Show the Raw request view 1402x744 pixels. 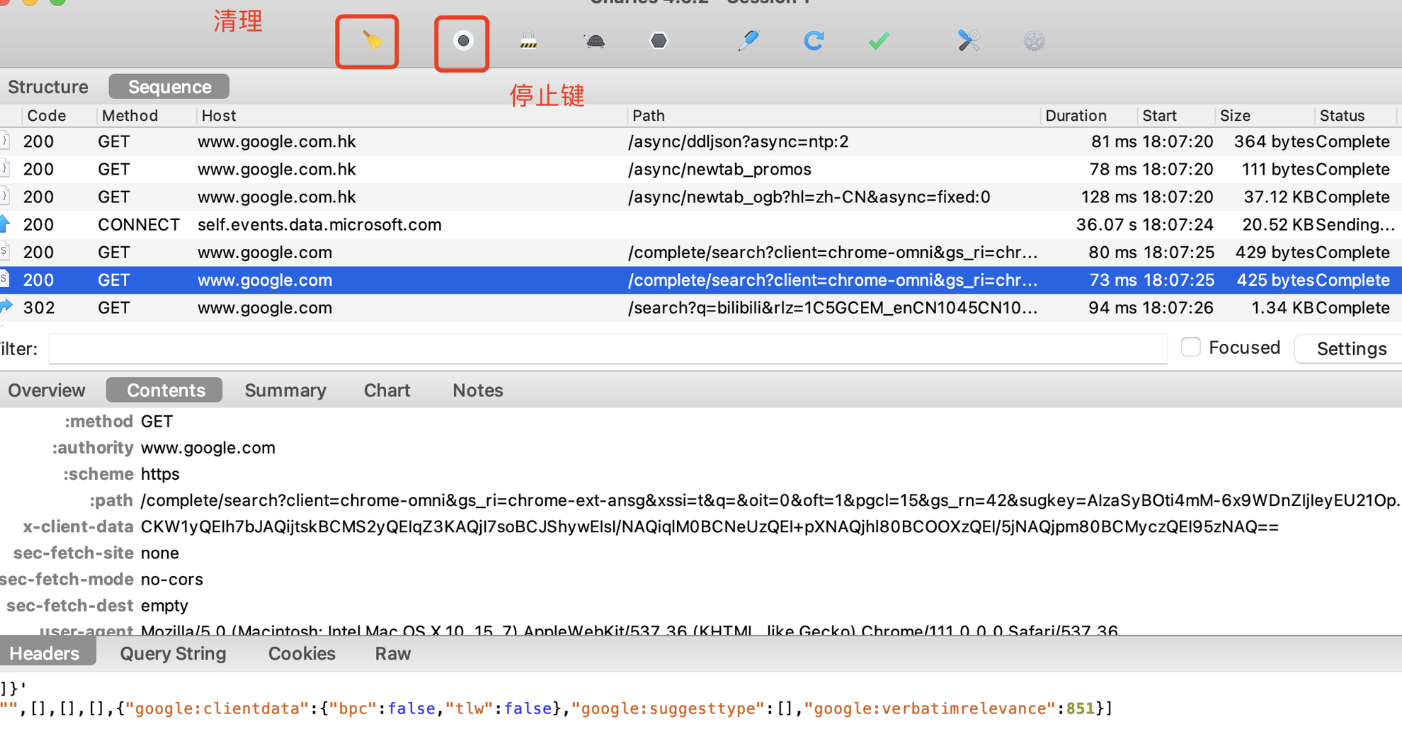[393, 654]
